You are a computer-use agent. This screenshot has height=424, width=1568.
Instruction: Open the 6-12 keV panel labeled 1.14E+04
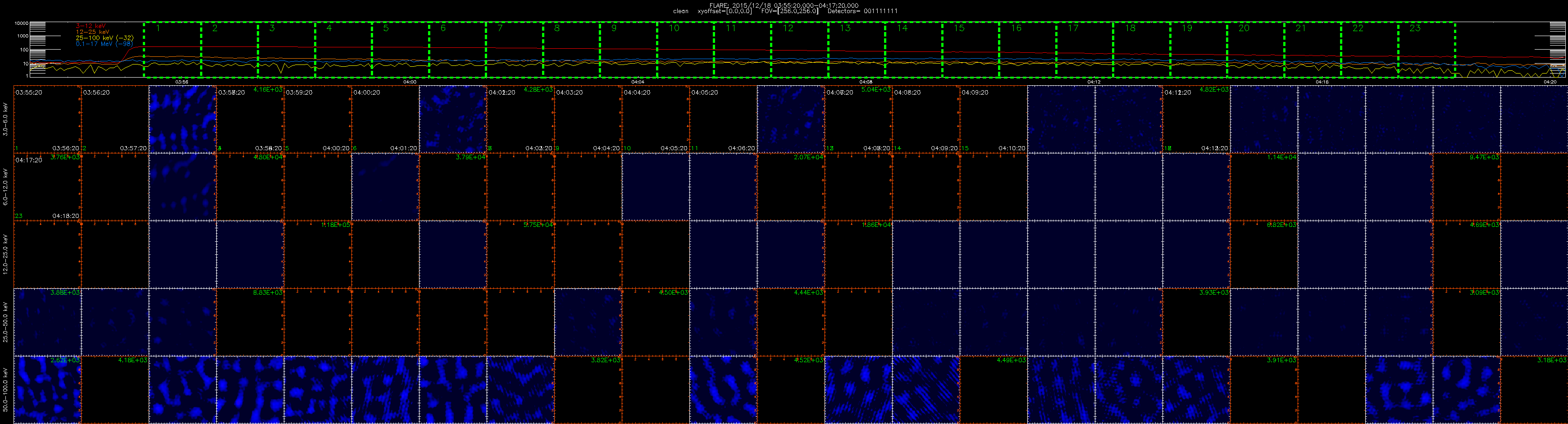click(1264, 187)
